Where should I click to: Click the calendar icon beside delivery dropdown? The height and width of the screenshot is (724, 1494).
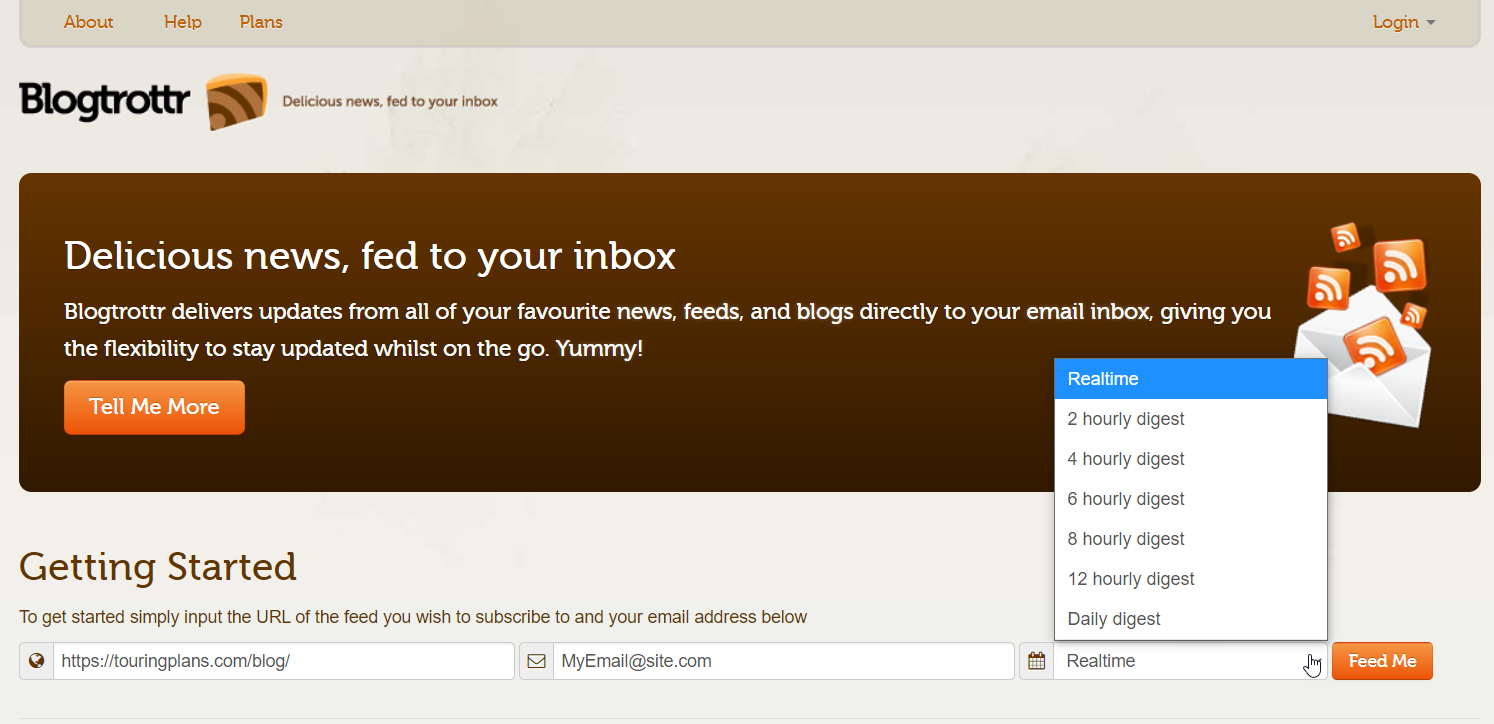(1036, 661)
